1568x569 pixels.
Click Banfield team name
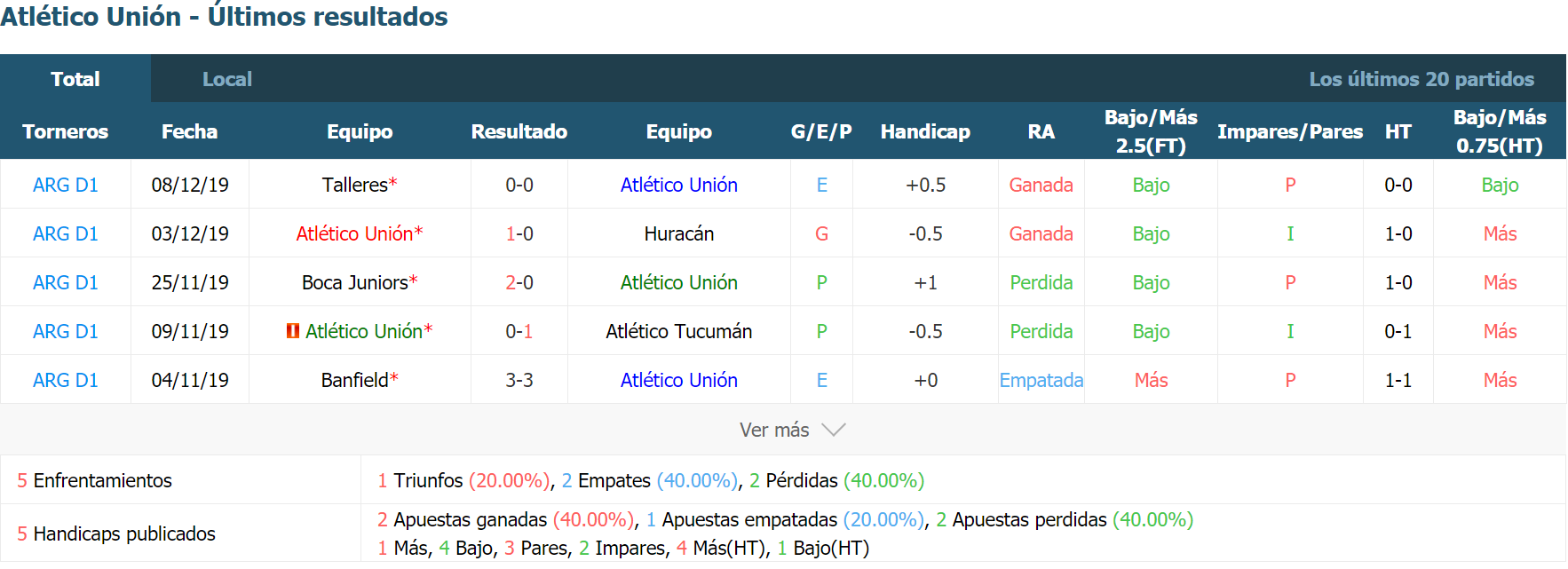pyautogui.click(x=355, y=380)
